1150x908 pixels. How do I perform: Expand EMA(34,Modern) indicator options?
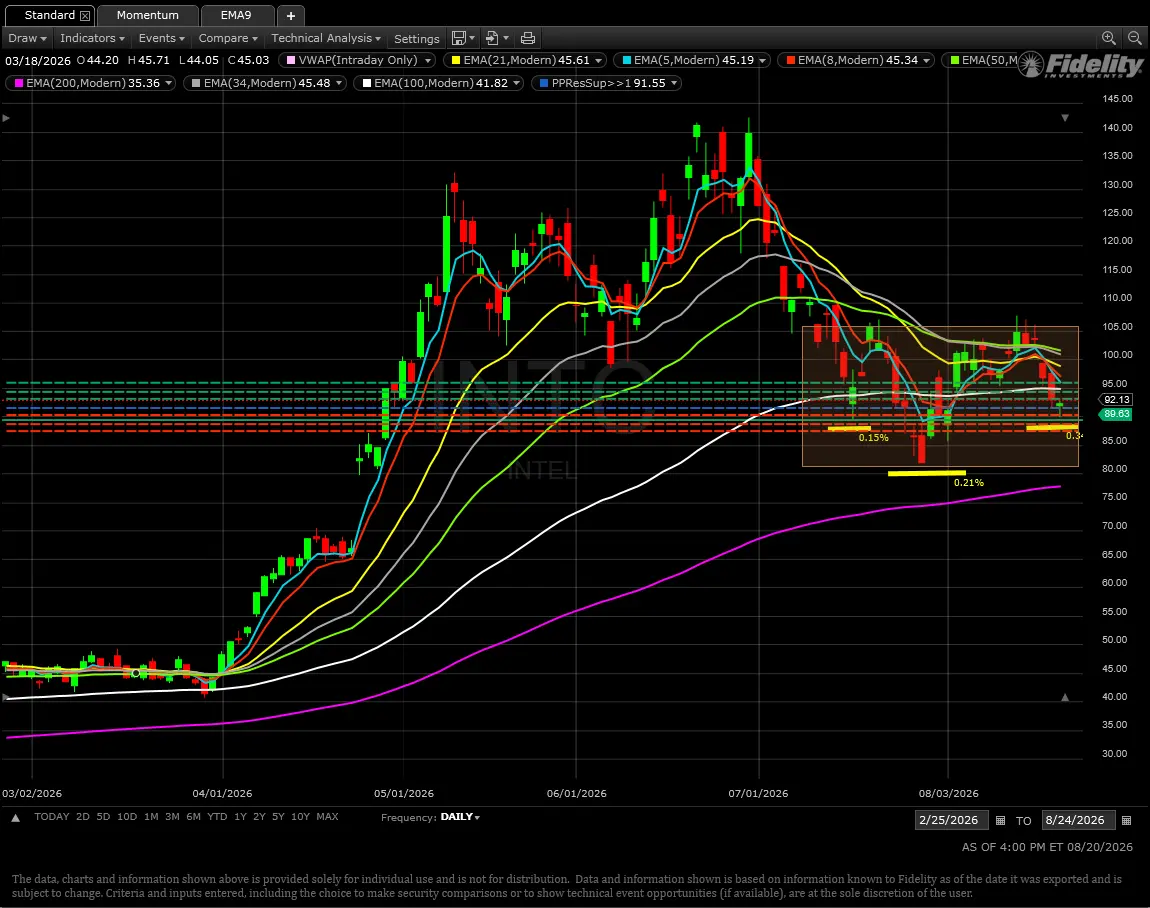tap(339, 83)
